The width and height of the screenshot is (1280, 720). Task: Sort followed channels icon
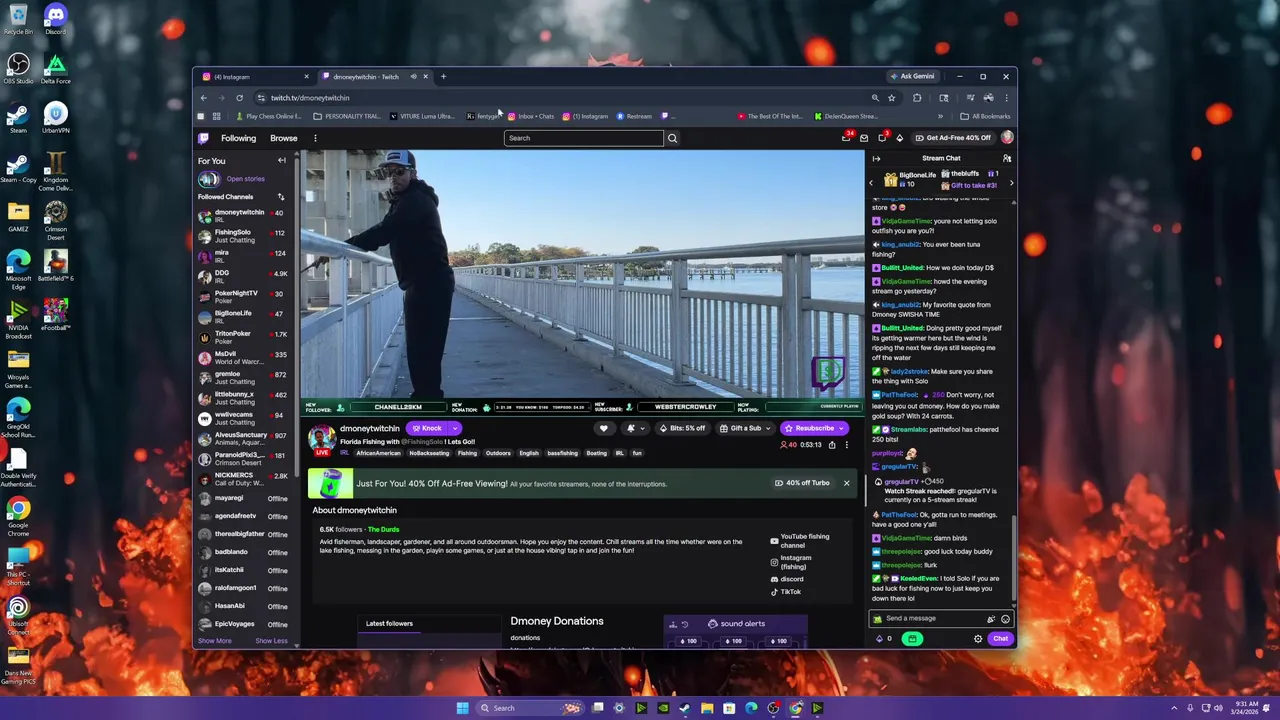pos(281,197)
